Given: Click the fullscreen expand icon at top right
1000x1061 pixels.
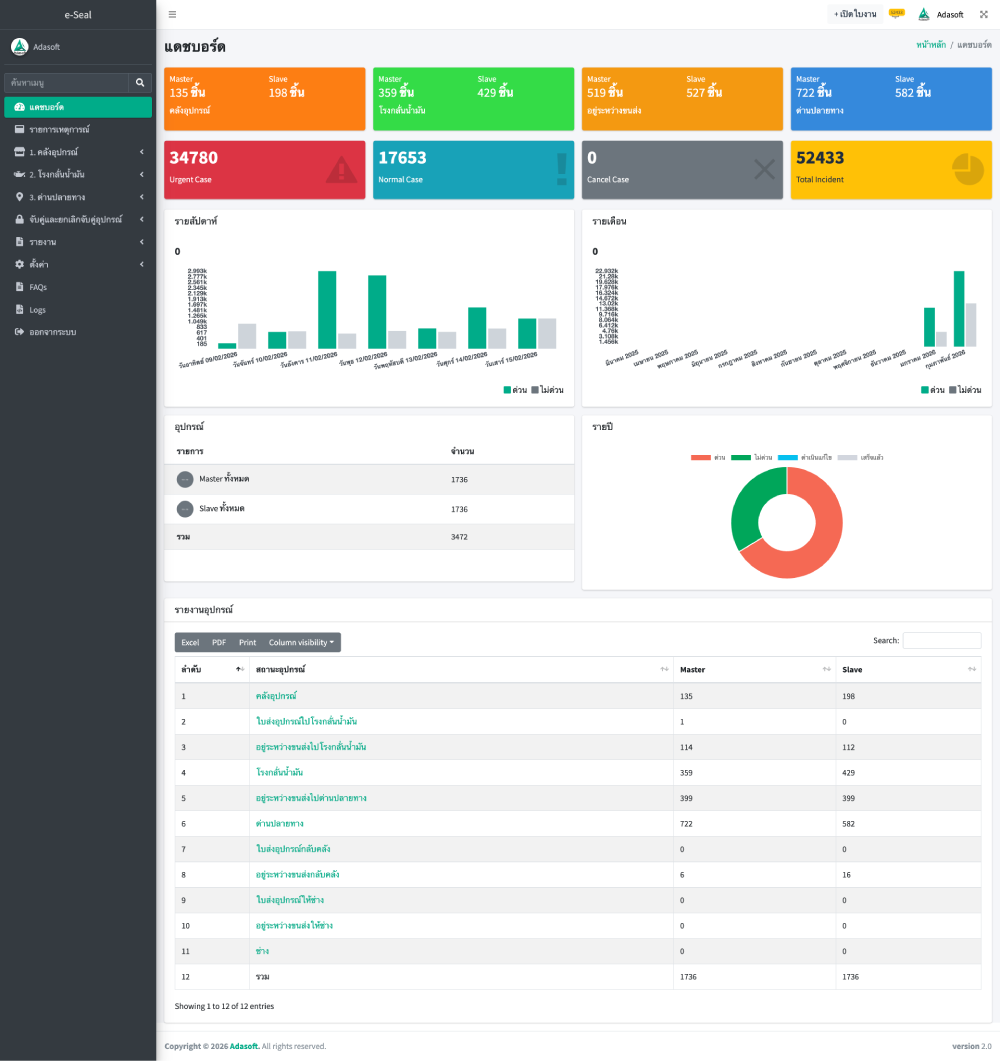Looking at the screenshot, I should pos(983,14).
